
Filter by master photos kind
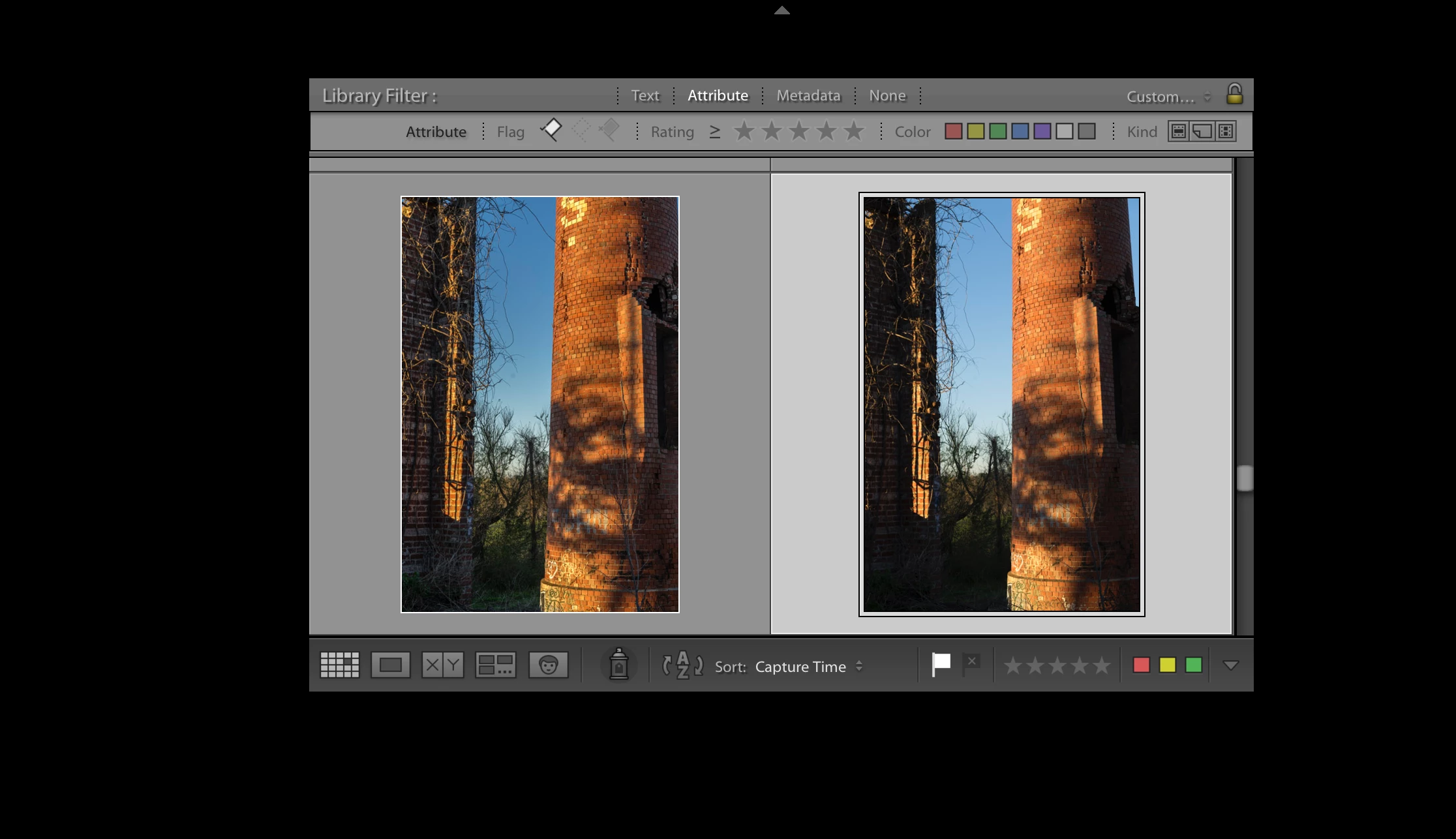(x=1178, y=131)
